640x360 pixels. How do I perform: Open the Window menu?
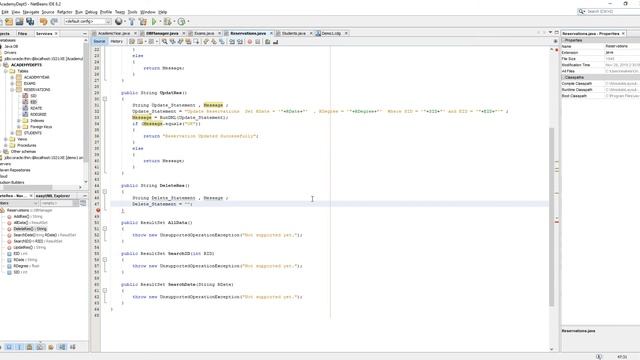(147, 12)
